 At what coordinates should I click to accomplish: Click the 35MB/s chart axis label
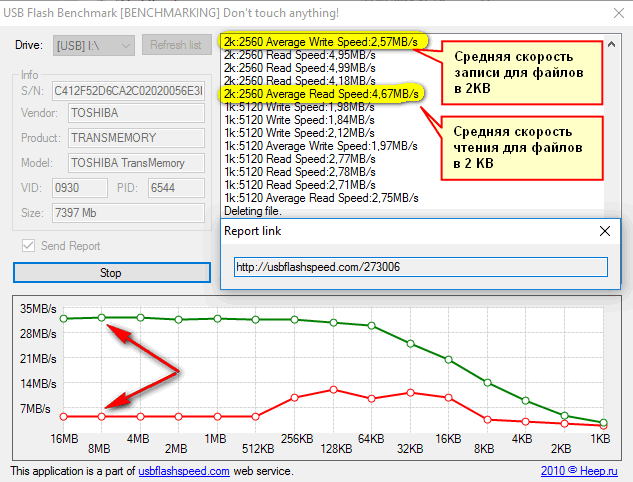tap(38, 309)
